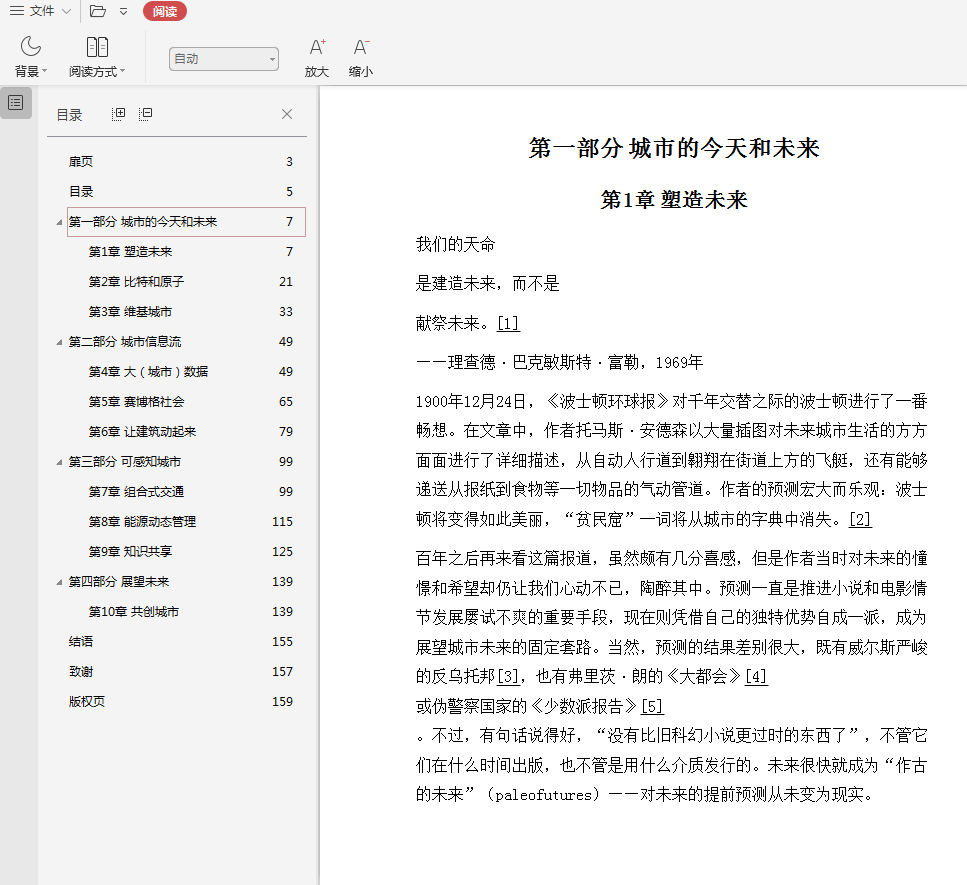
Task: Open the 阅读方式 reading mode menu
Action: click(x=97, y=58)
